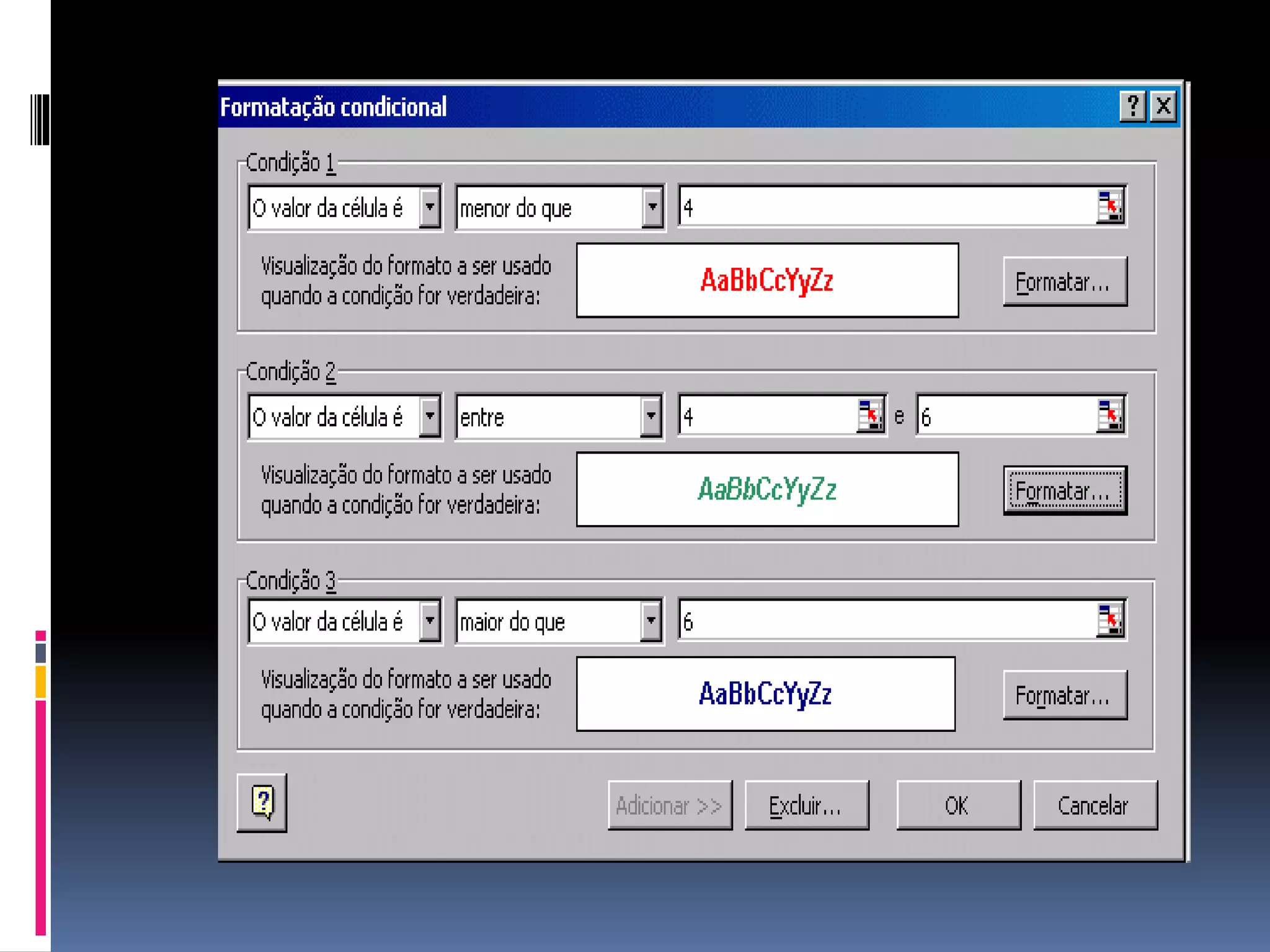1270x952 pixels.
Task: Click the range selector icon in Condição 3
Action: pos(1109,620)
